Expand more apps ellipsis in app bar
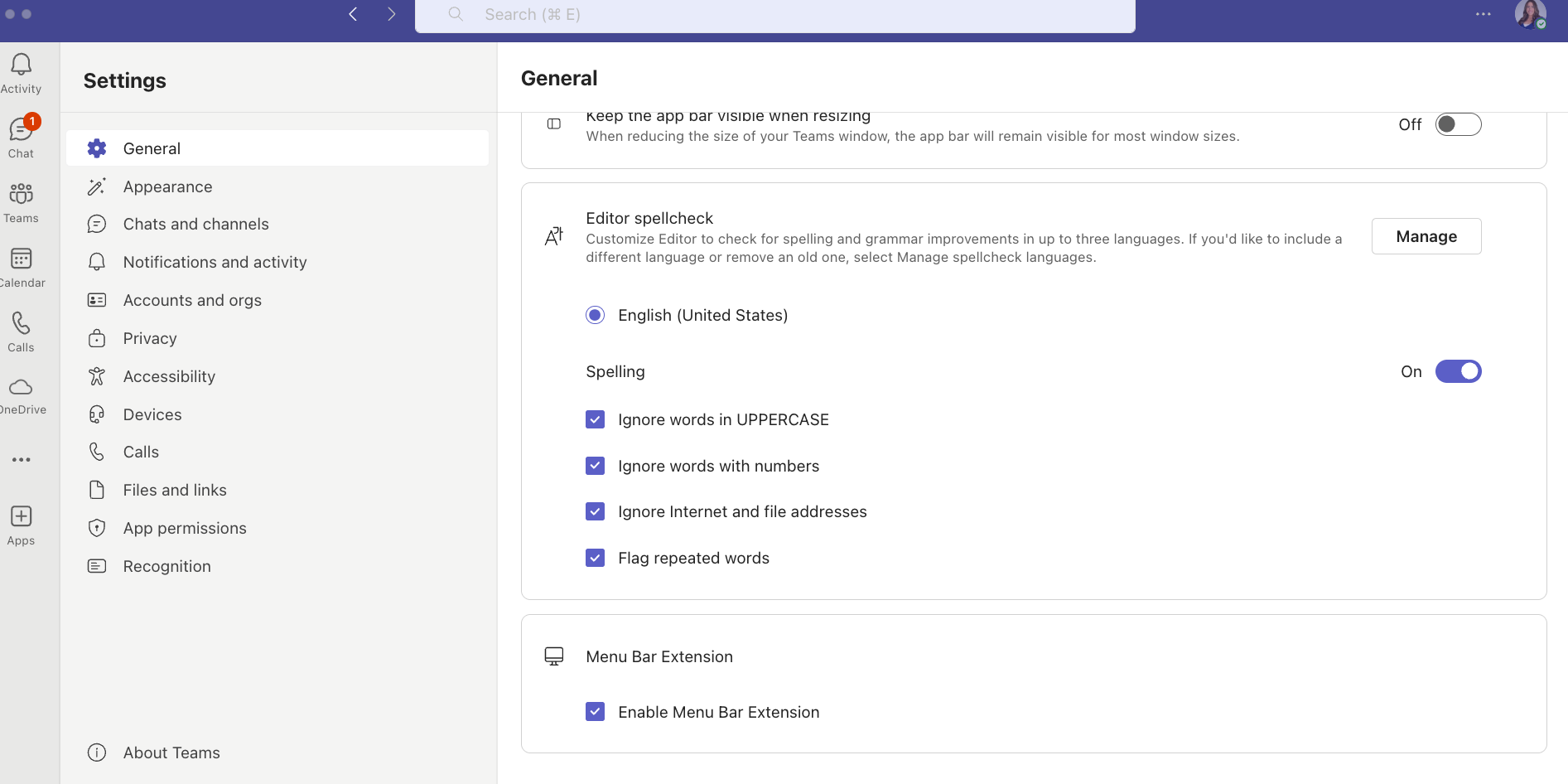 point(22,459)
